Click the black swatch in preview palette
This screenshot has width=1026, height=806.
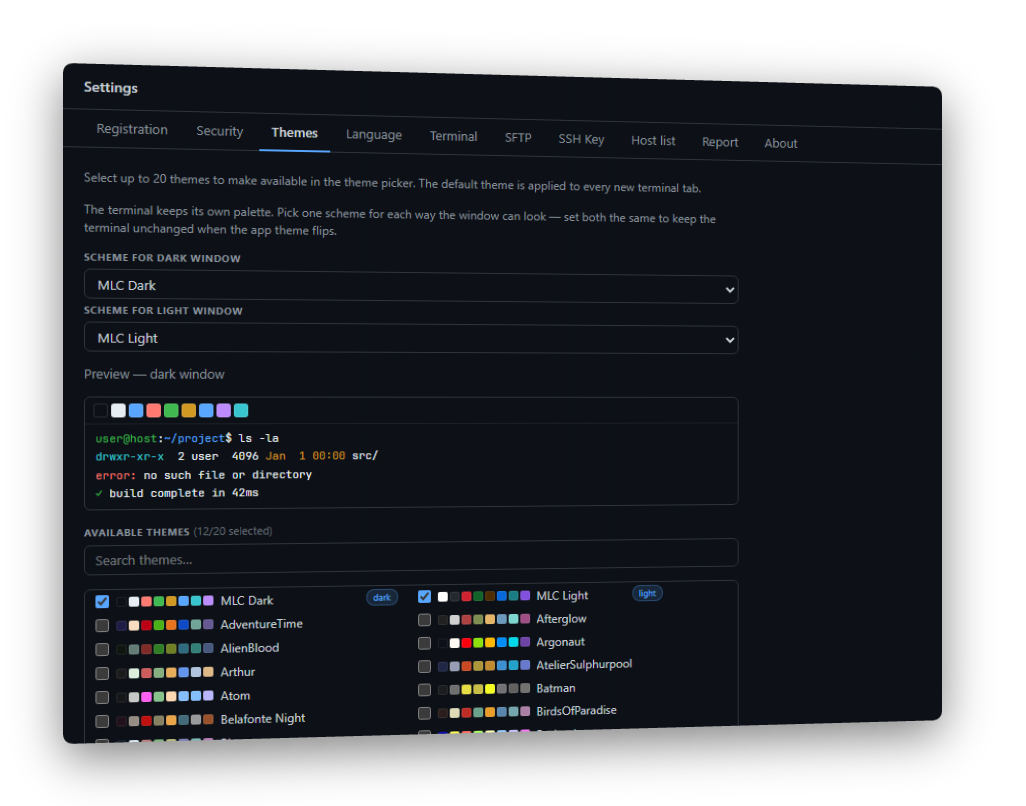[101, 410]
